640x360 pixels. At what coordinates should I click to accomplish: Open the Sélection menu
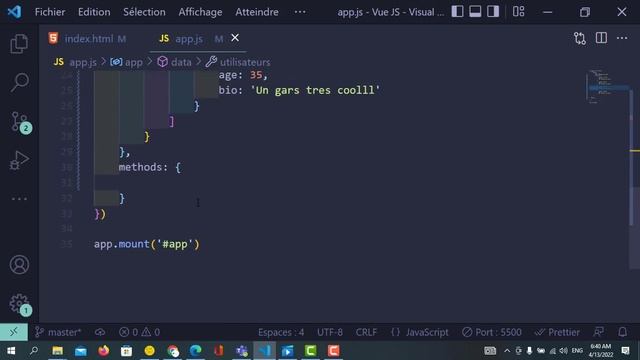coord(144,12)
